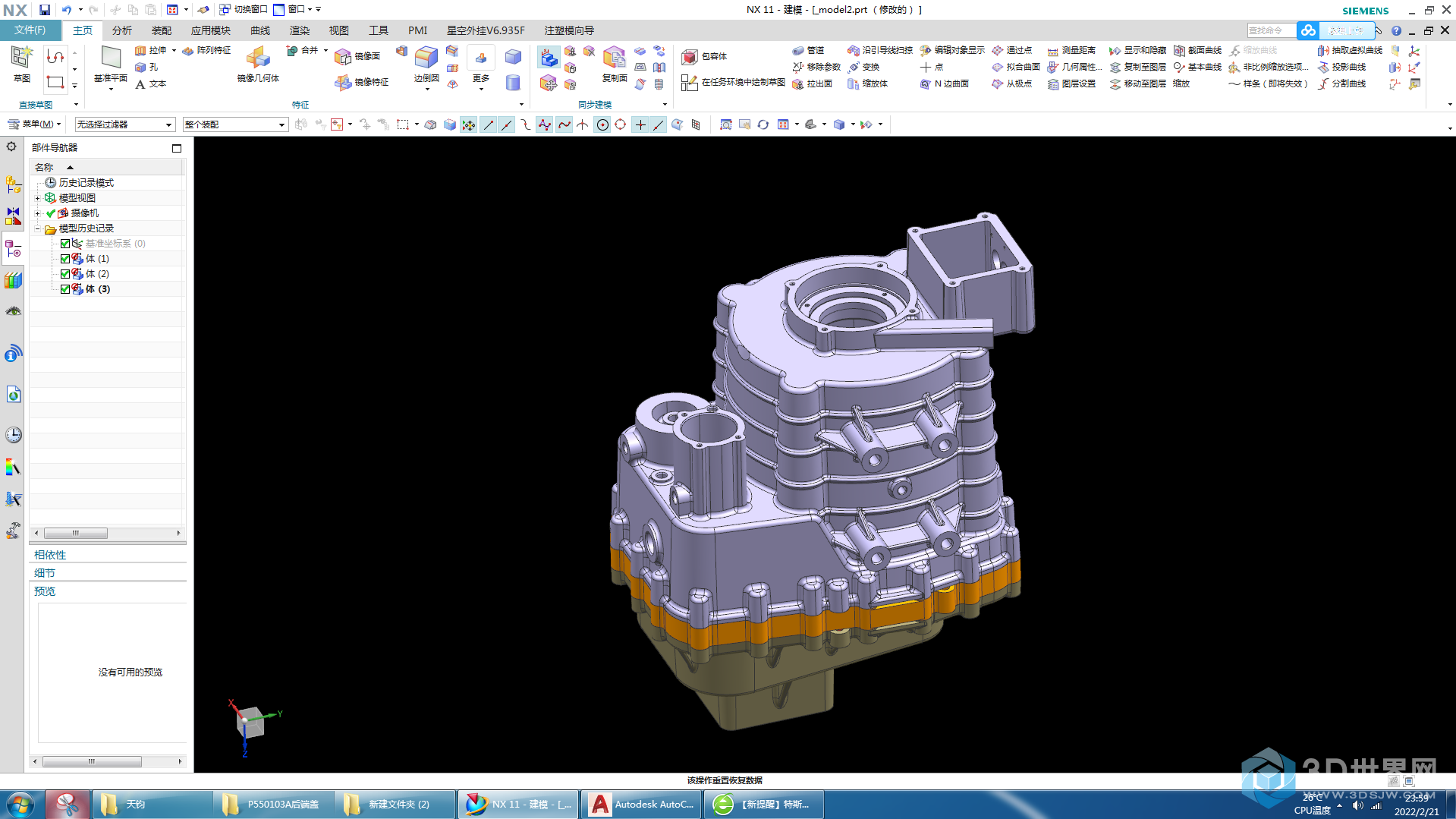This screenshot has width=1456, height=819.
Task: Toggle the enable snap point button
Action: point(469,124)
